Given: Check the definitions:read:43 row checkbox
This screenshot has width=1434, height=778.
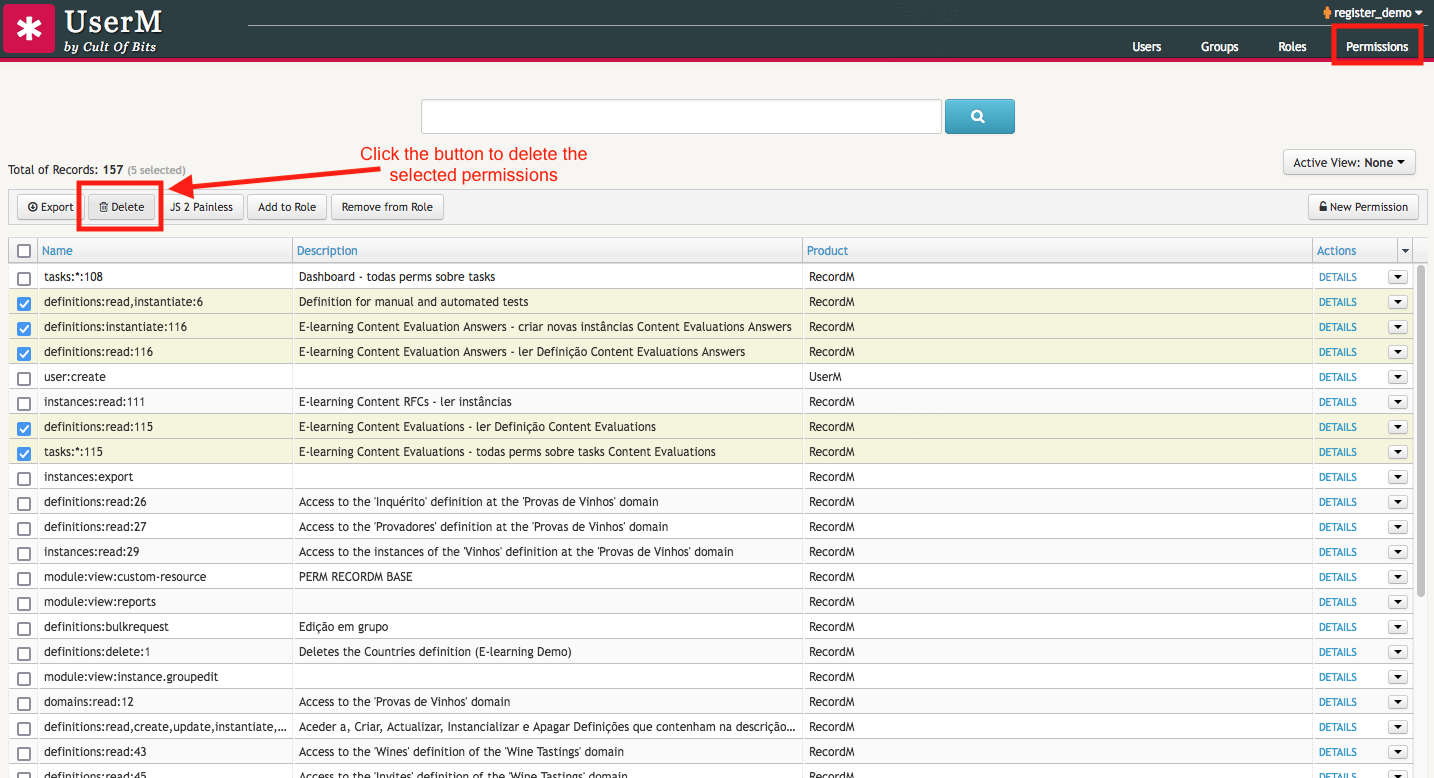Looking at the screenshot, I should click(x=24, y=753).
